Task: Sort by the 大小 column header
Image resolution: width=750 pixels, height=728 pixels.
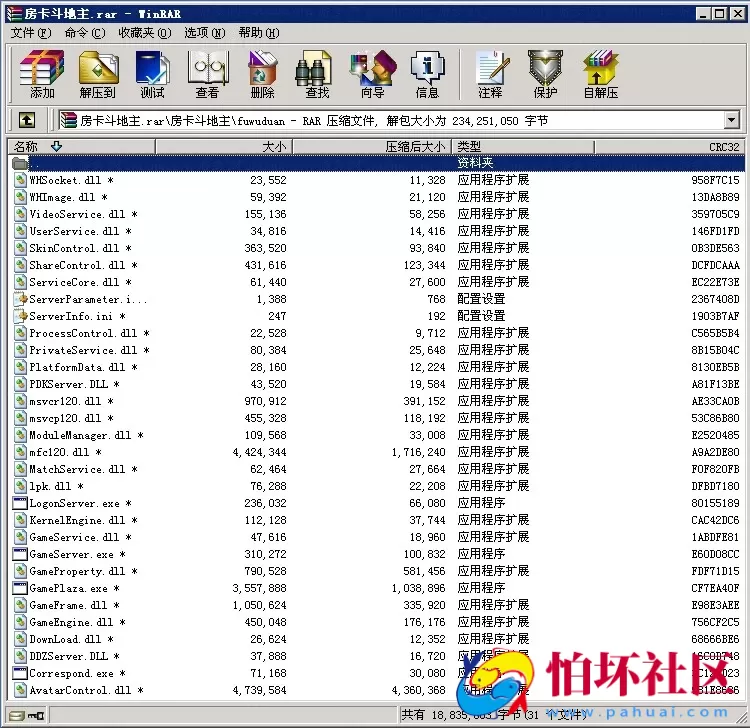Action: click(224, 146)
